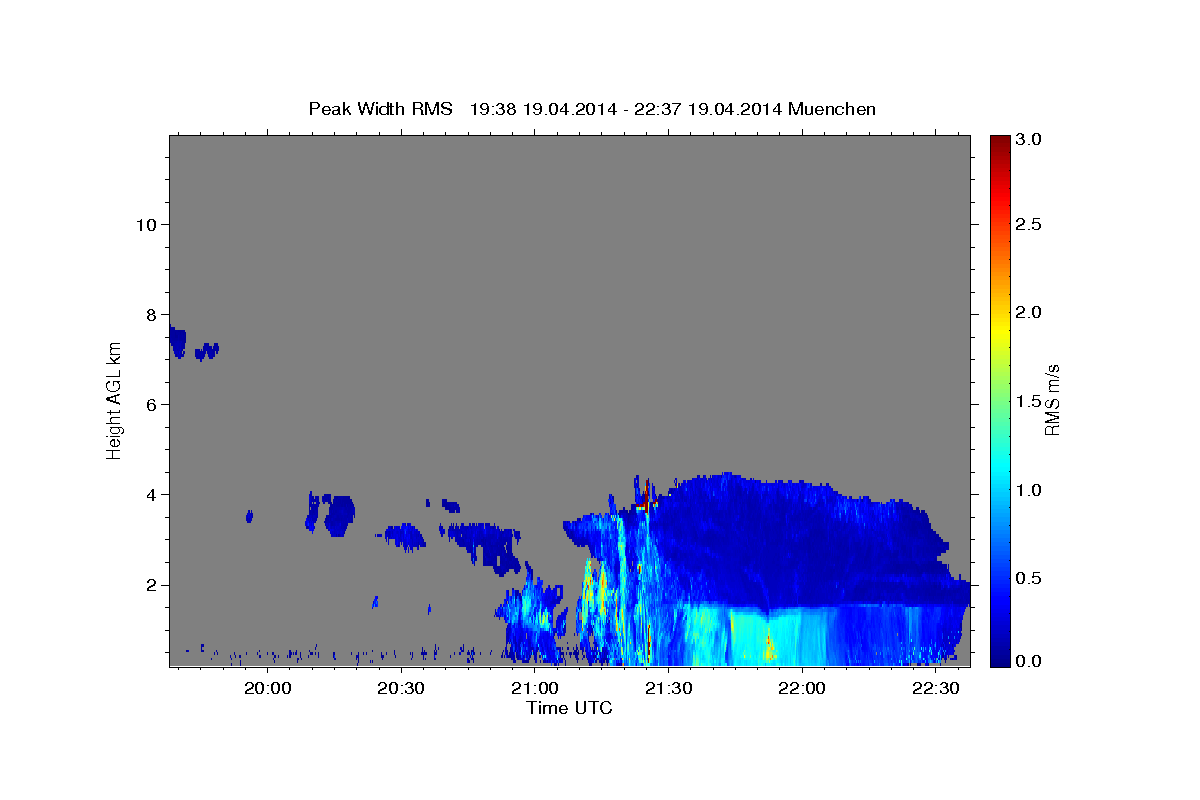
Task: Click the 21:00 time tick label
Action: 535,688
